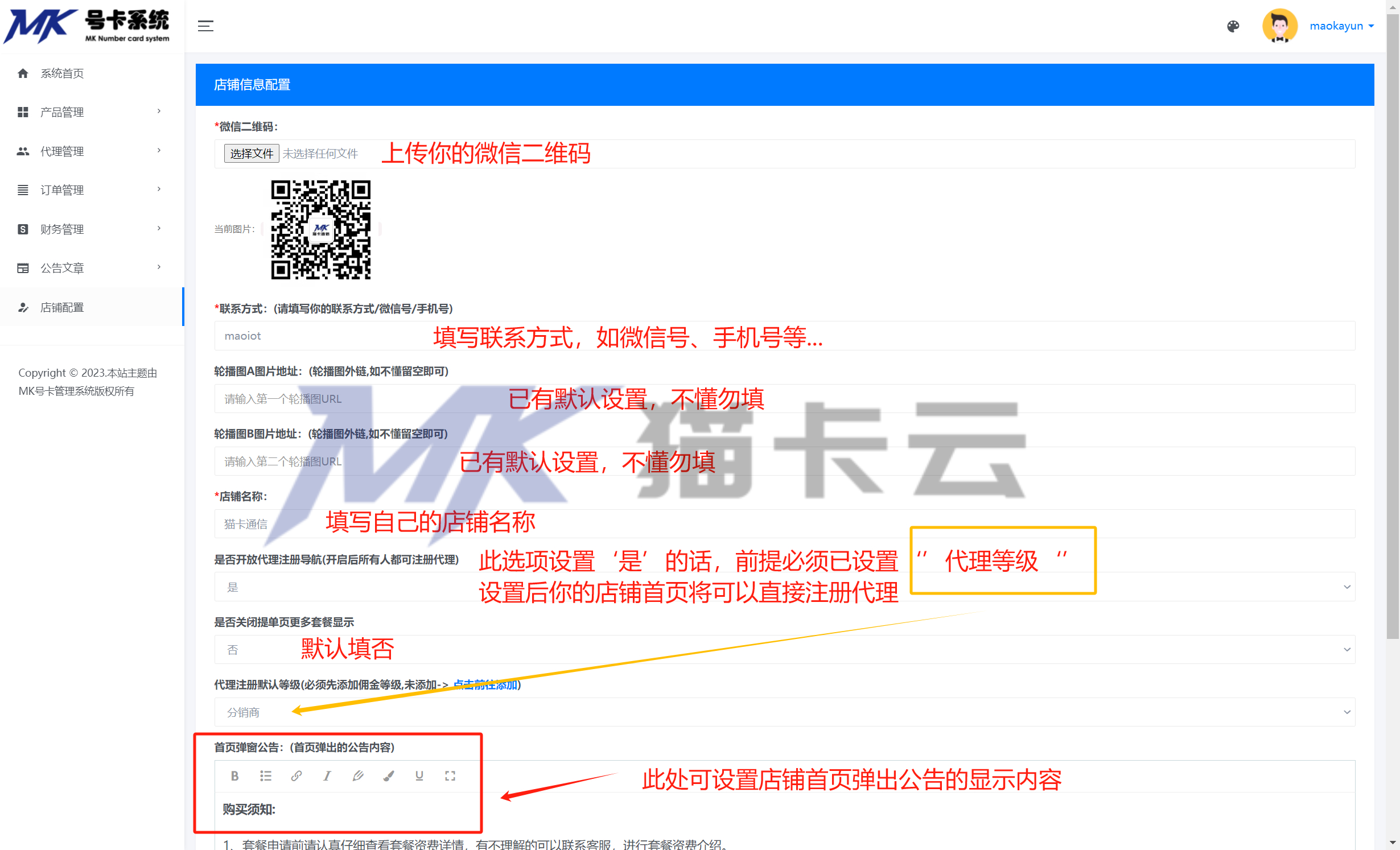
Task: Toggle the hamburger sidebar menu icon
Action: [x=205, y=26]
